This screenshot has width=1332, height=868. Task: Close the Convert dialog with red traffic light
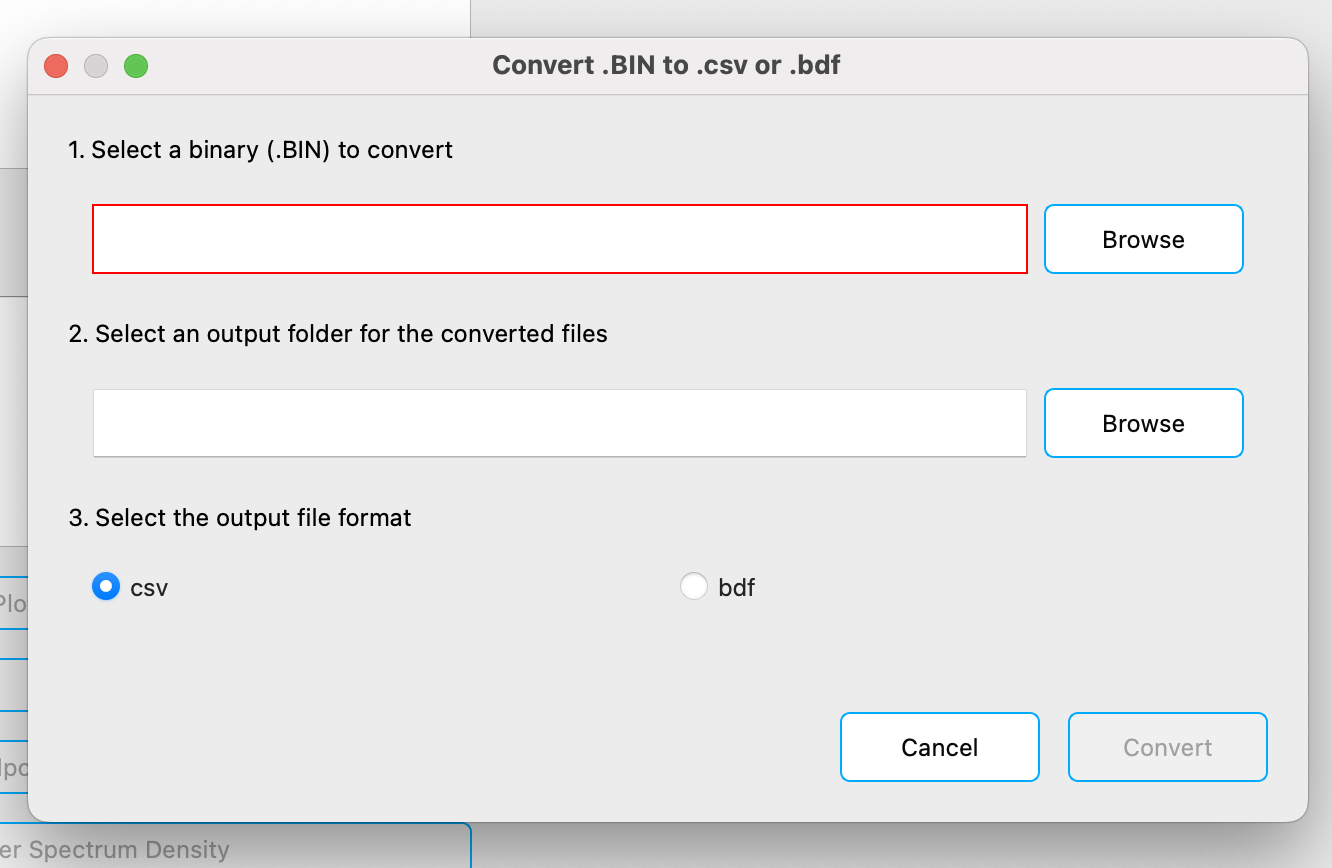(x=56, y=65)
